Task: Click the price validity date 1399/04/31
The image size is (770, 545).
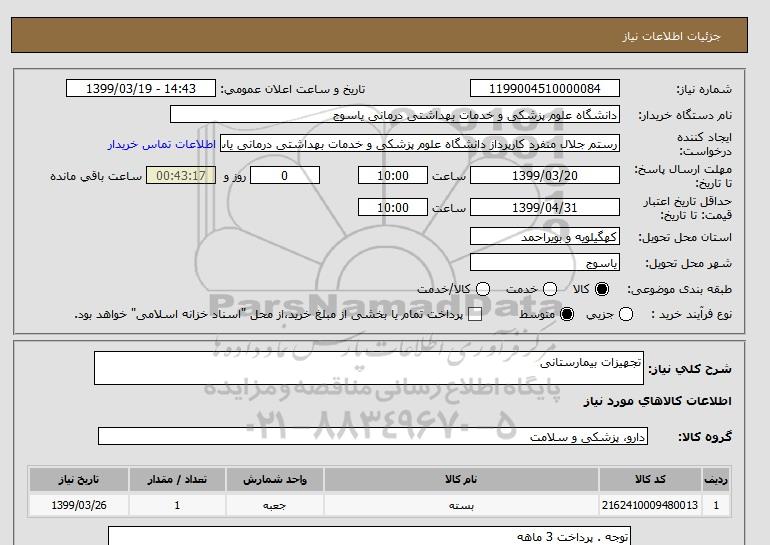Action: [x=545, y=207]
